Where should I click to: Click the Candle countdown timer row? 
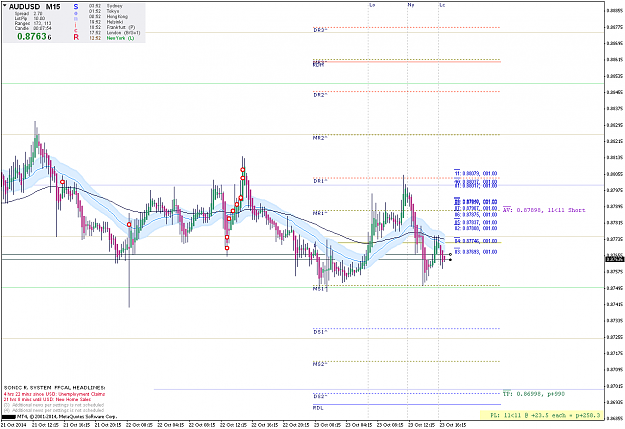pos(33,28)
